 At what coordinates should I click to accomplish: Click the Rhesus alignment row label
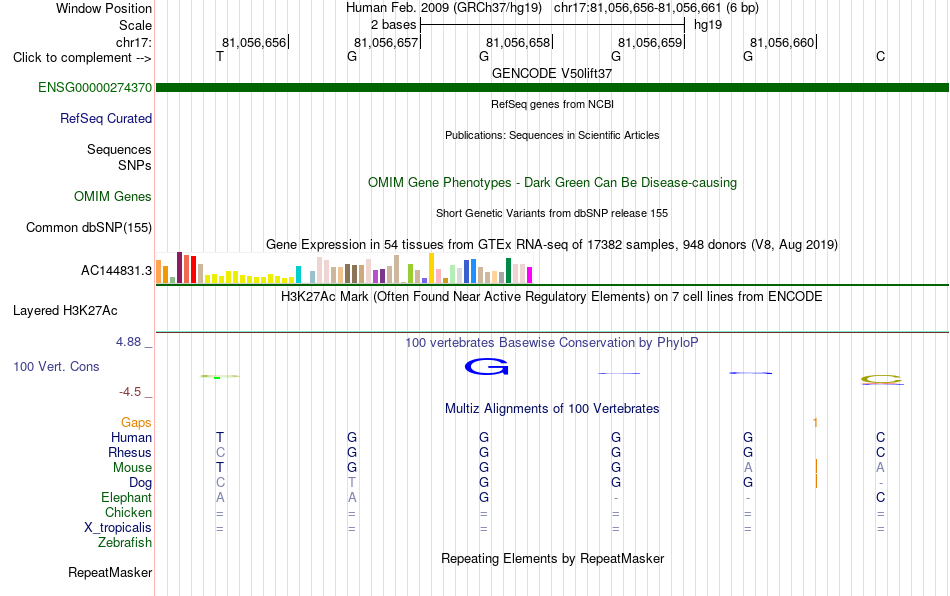(x=130, y=452)
